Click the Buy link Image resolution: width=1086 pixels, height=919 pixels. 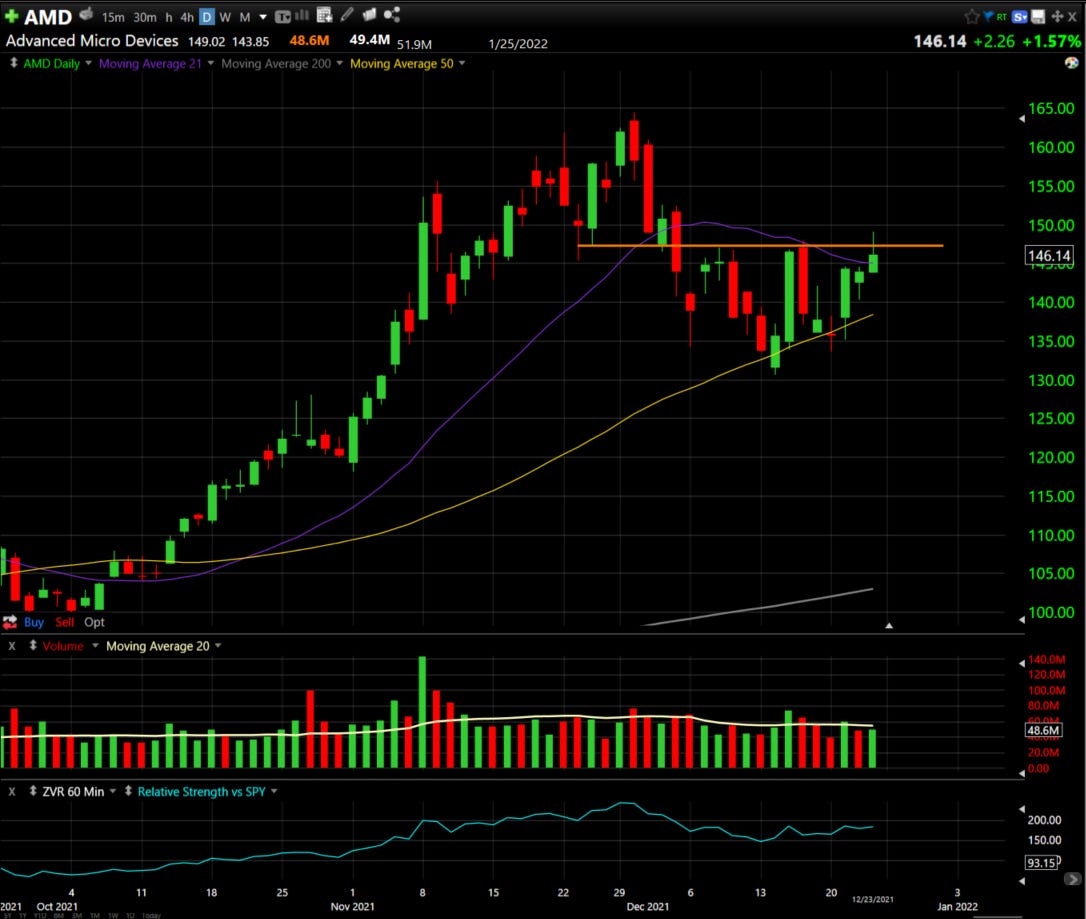[34, 622]
